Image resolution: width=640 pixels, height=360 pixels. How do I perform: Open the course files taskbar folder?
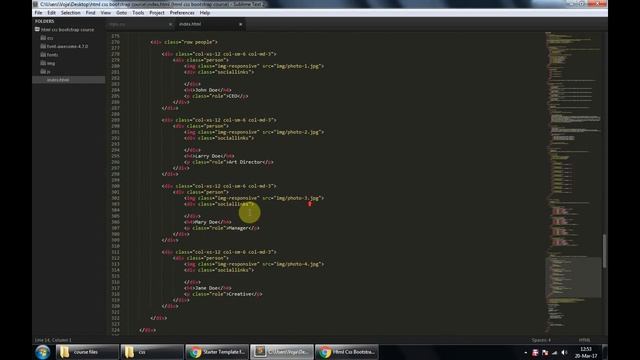tap(87, 352)
